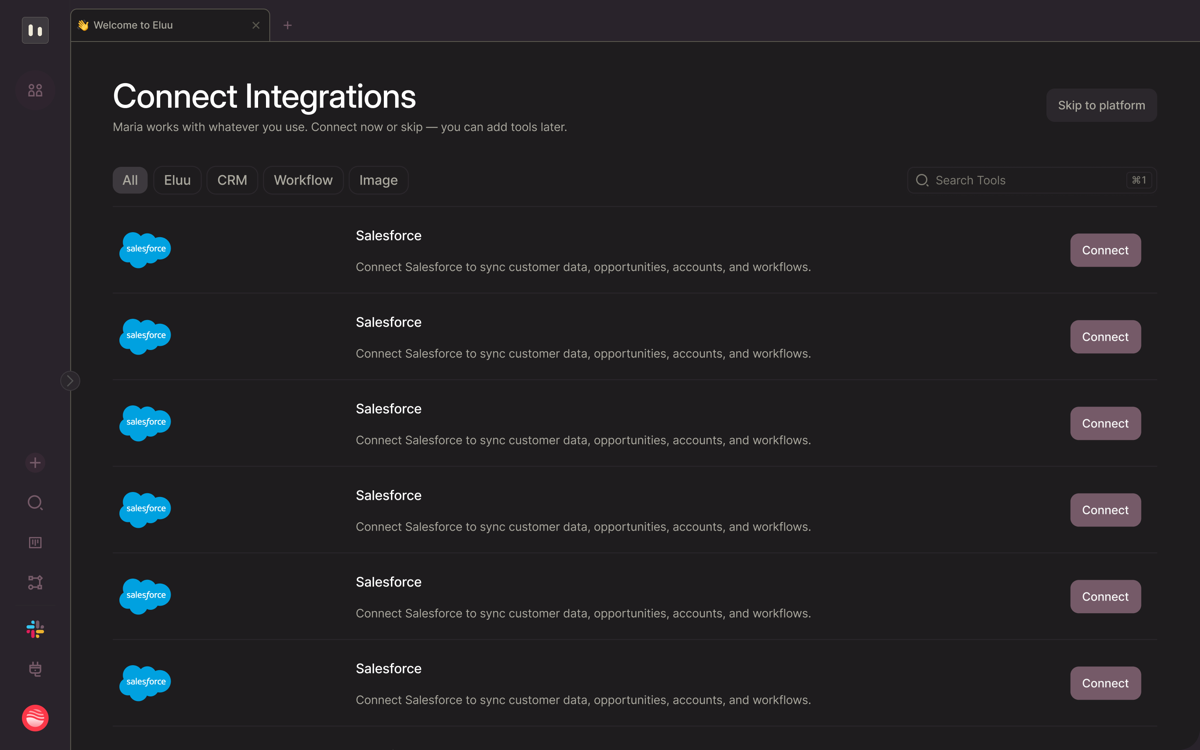Click Connect on the last Salesforce row
The width and height of the screenshot is (1200, 750).
[1105, 683]
